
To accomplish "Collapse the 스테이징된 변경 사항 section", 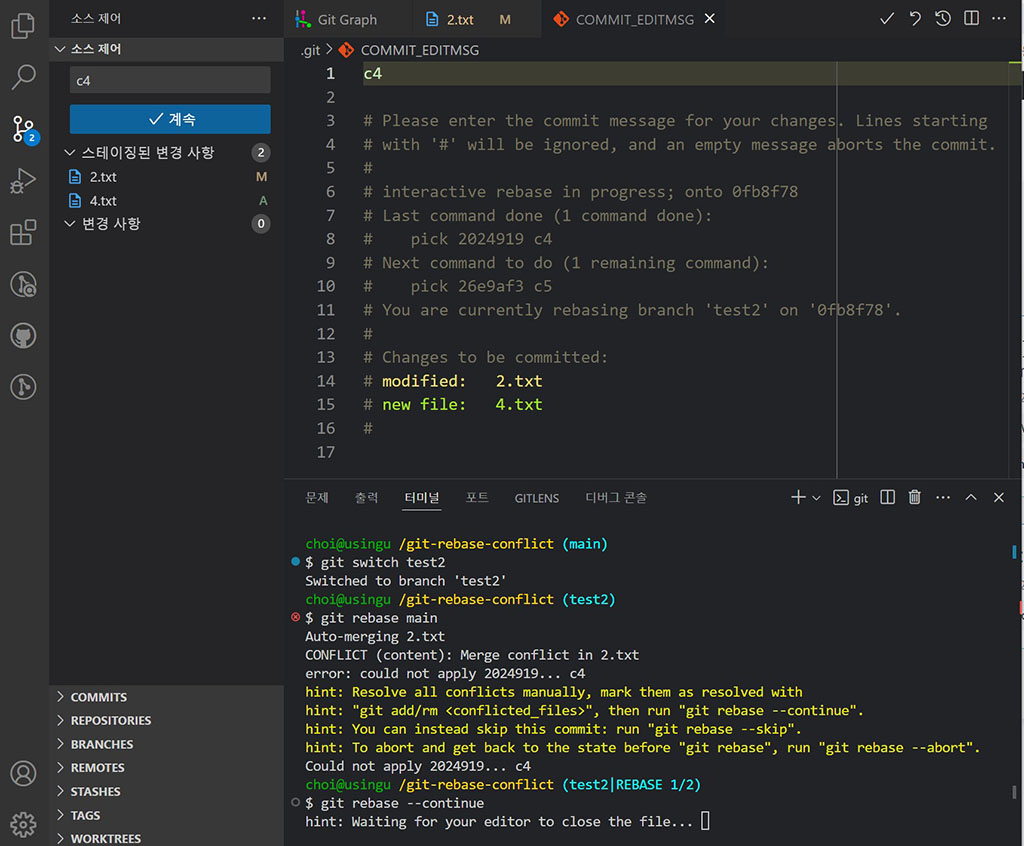I will 66,153.
